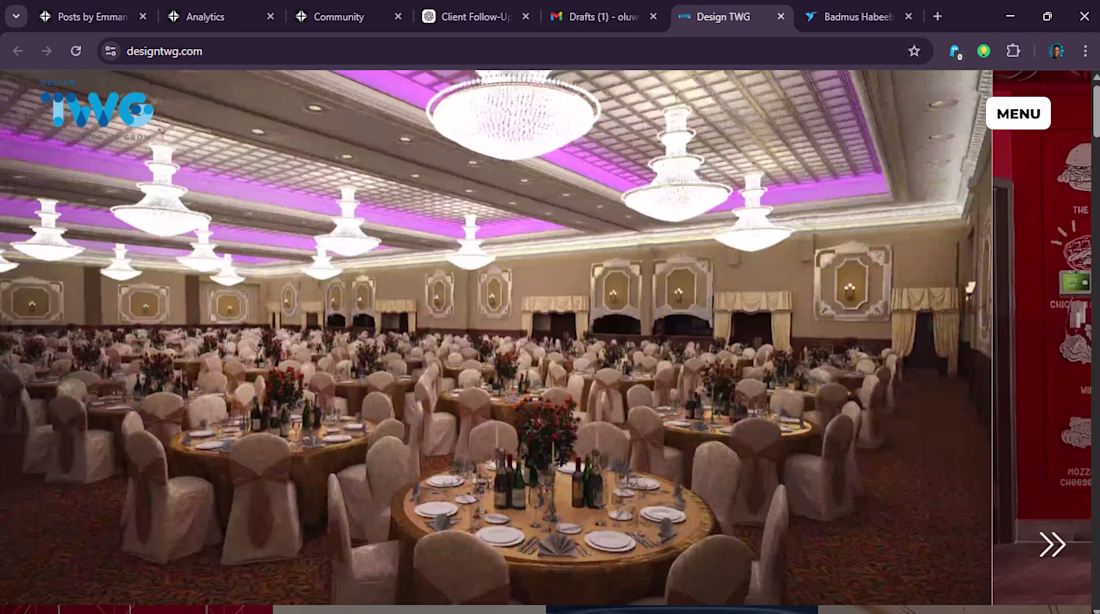Open the green circular extension icon

tap(984, 51)
